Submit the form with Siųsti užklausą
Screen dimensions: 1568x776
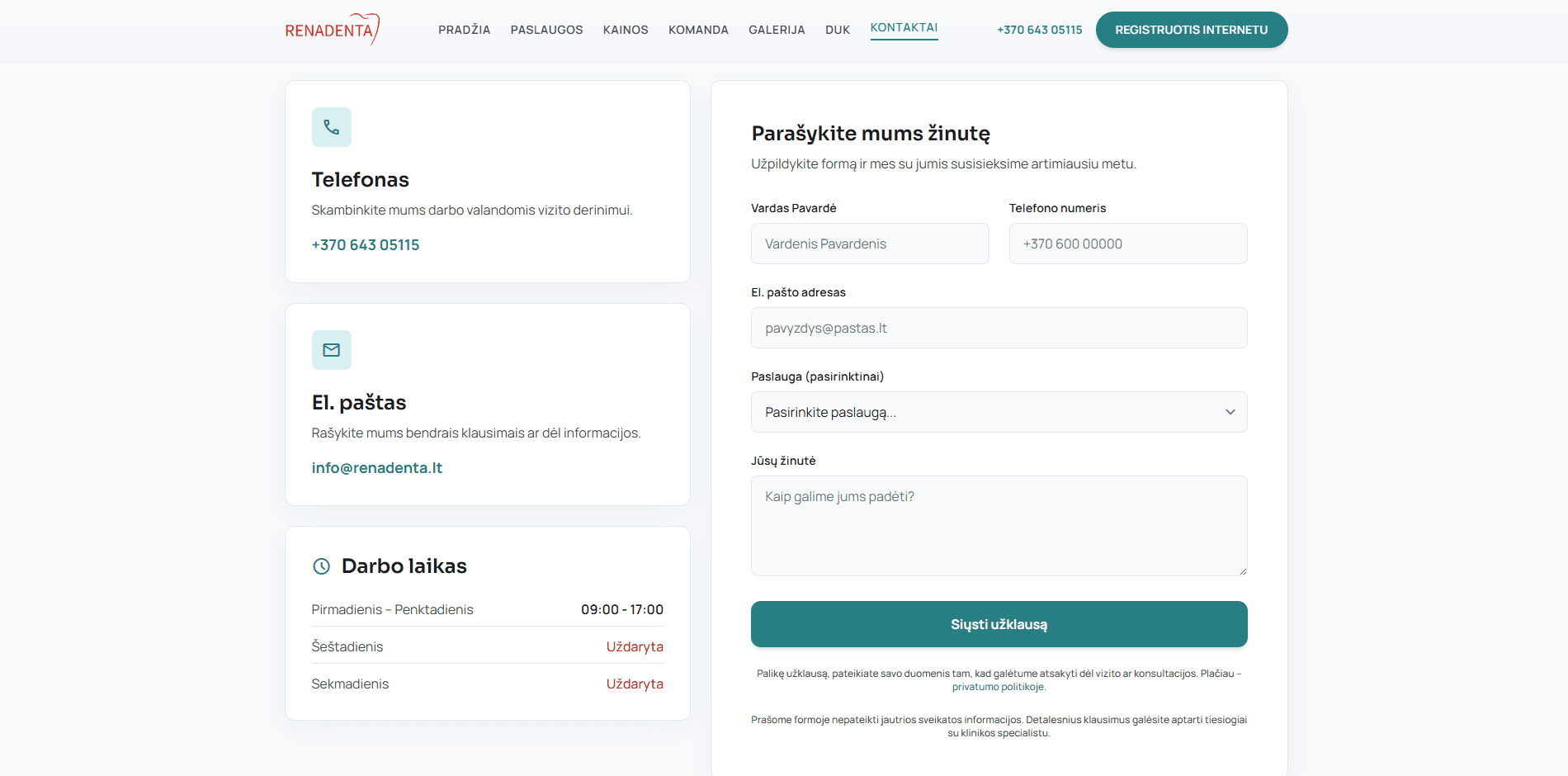pos(999,624)
